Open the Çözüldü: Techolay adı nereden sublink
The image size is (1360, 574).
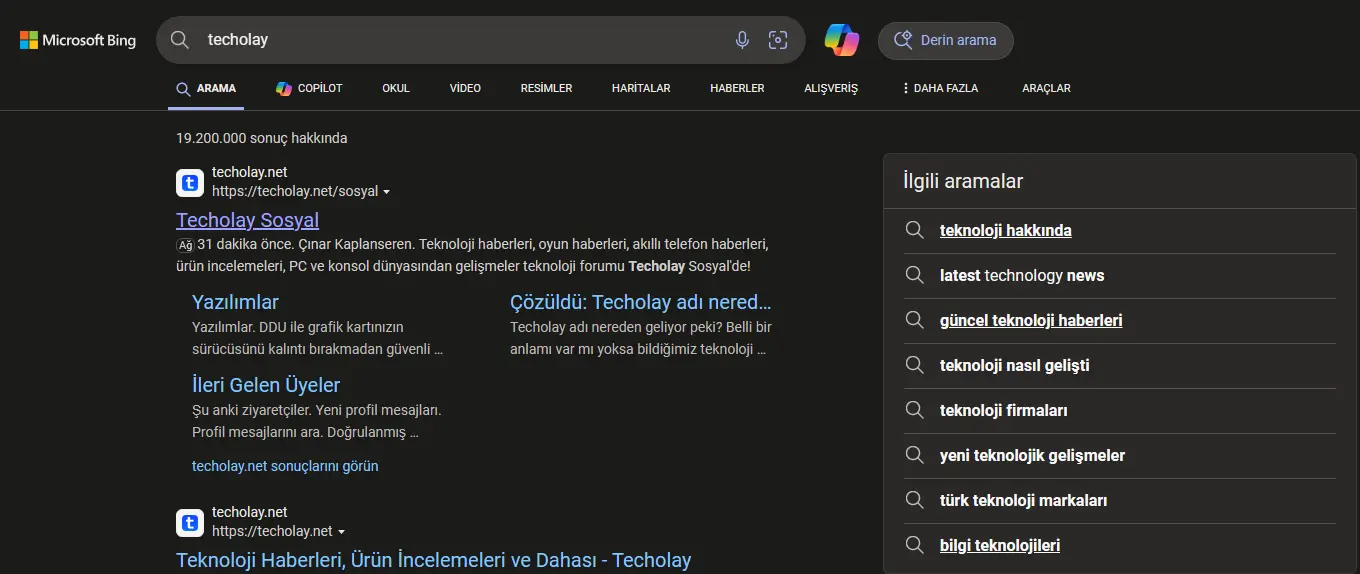(640, 302)
